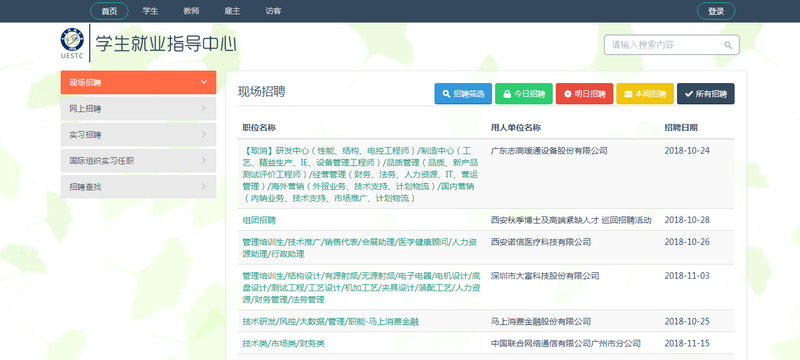Open the 【取消】研发中心 job posting link
Viewport: 800px width, 360px height.
pos(360,174)
